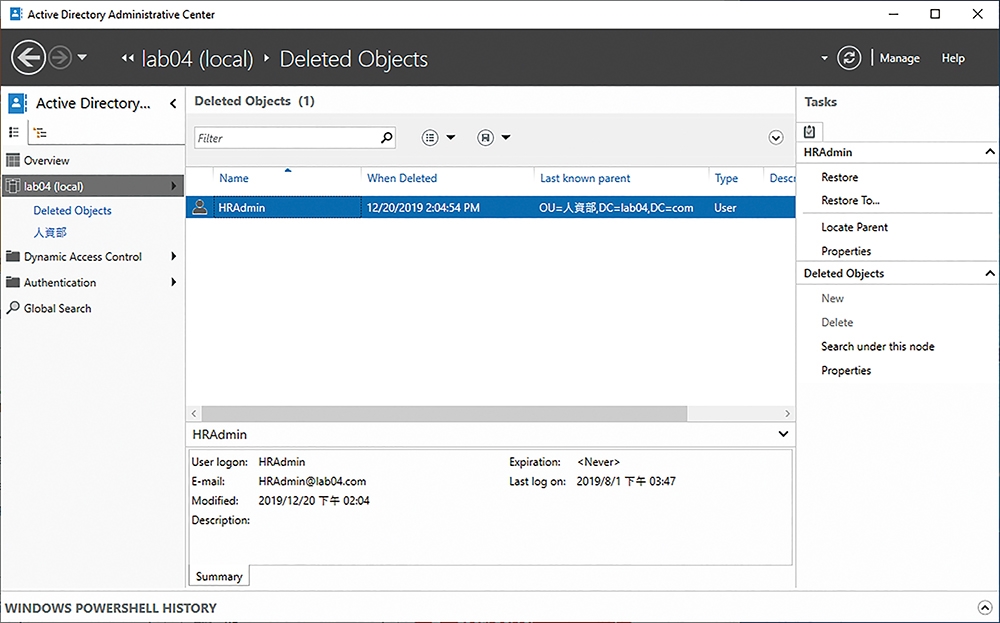Switch to list view in navigation pane
The height and width of the screenshot is (623, 1000).
[13, 132]
